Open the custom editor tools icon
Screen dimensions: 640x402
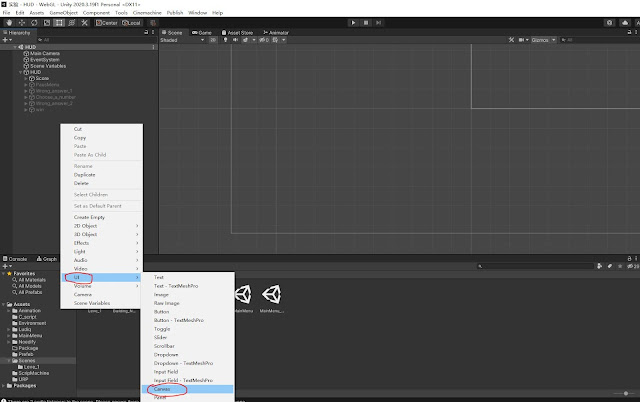click(84, 23)
